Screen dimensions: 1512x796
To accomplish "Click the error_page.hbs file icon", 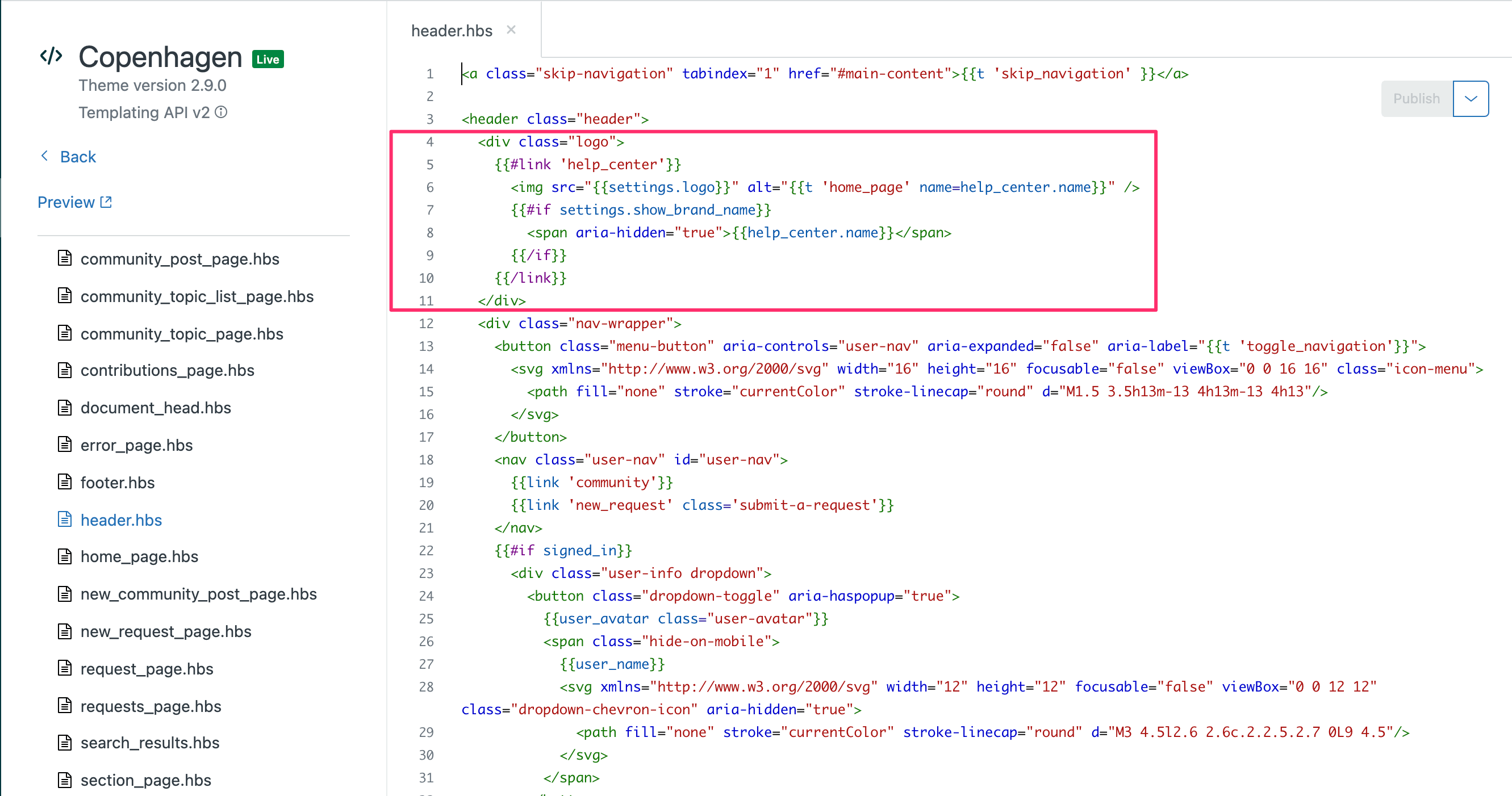I will point(65,445).
